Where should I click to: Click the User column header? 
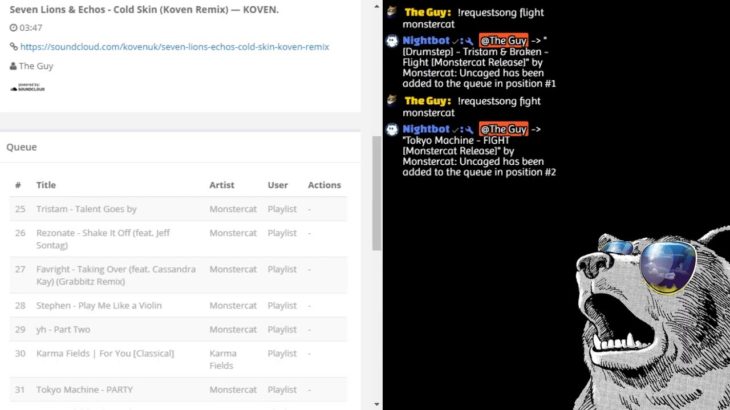tap(277, 185)
